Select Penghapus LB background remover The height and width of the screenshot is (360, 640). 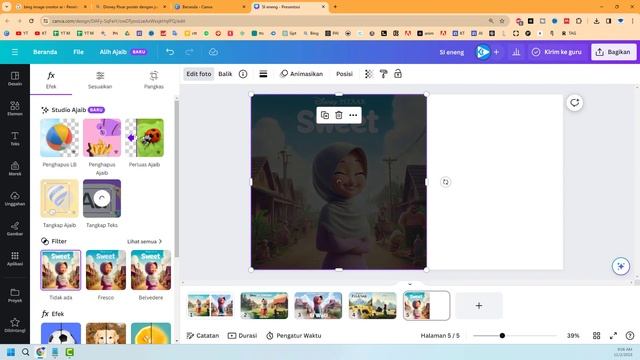pyautogui.click(x=60, y=138)
